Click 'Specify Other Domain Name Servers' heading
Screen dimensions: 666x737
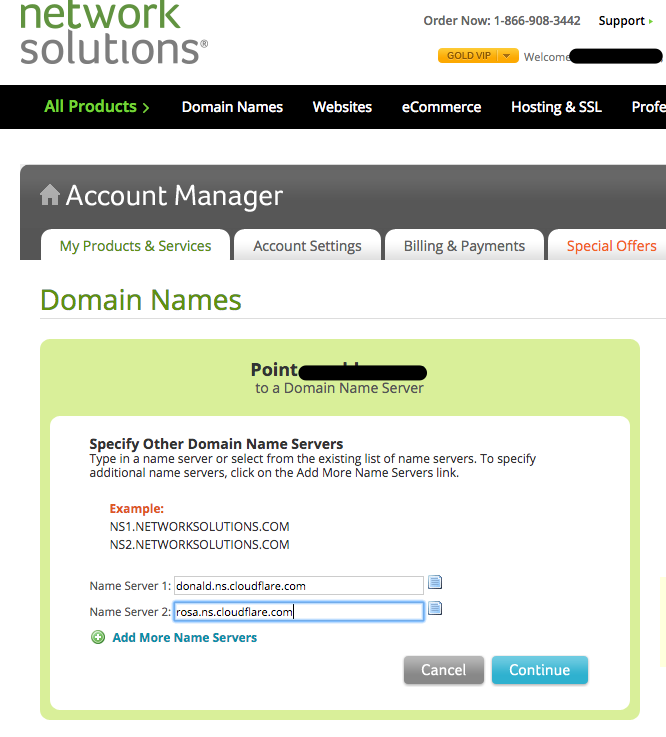tap(216, 444)
